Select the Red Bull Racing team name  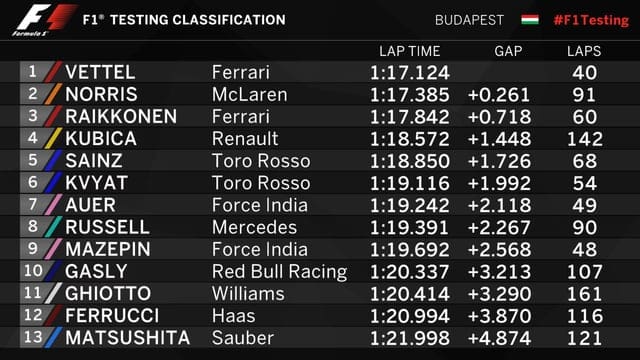point(280,272)
